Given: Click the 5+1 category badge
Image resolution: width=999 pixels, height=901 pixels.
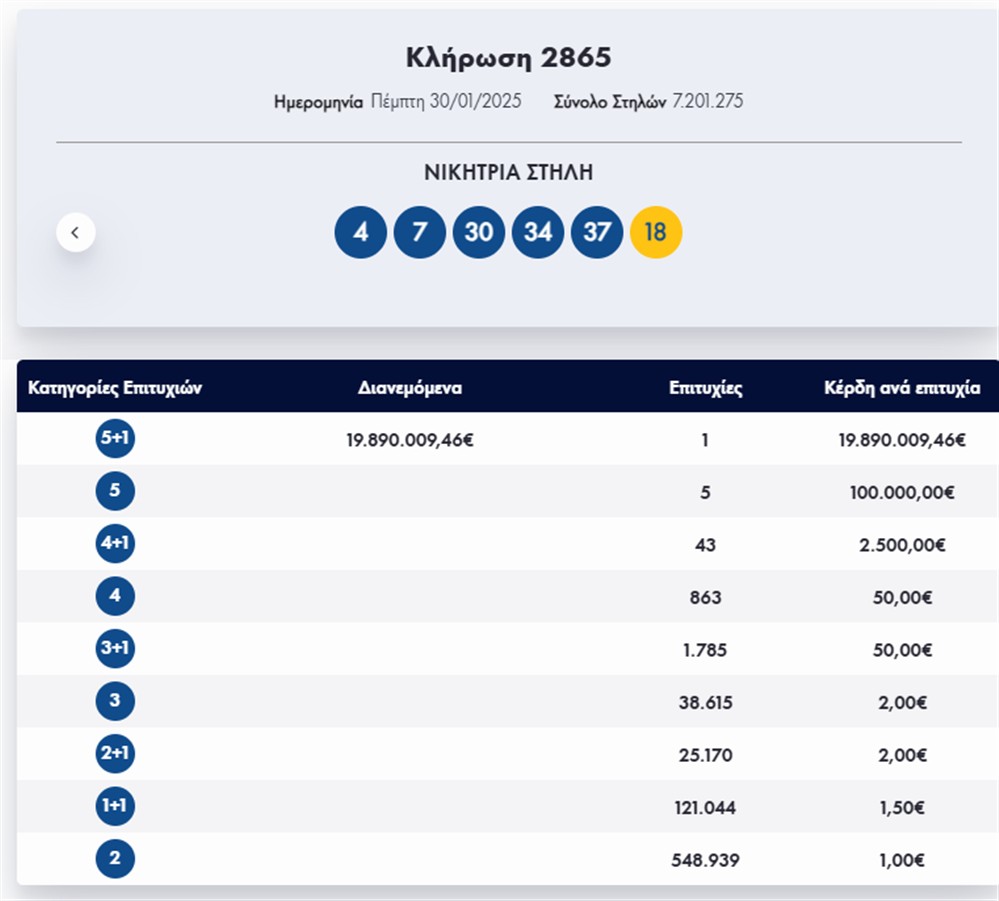Looking at the screenshot, I should tap(115, 439).
